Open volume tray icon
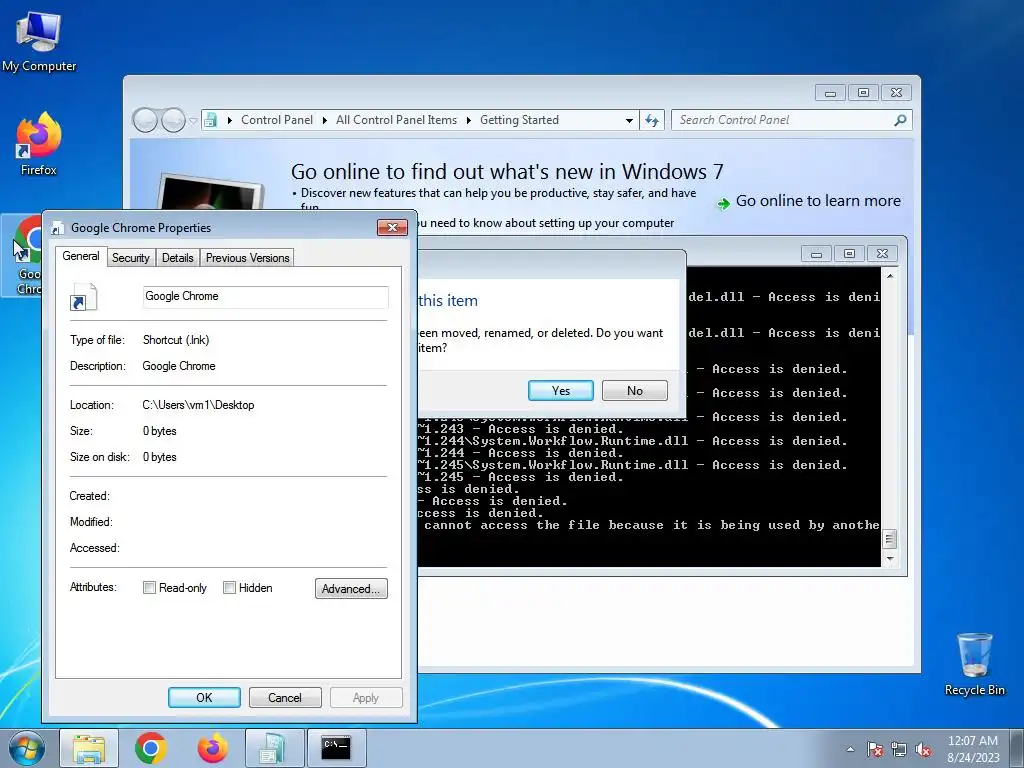Viewport: 1024px width, 768px height. (x=923, y=749)
